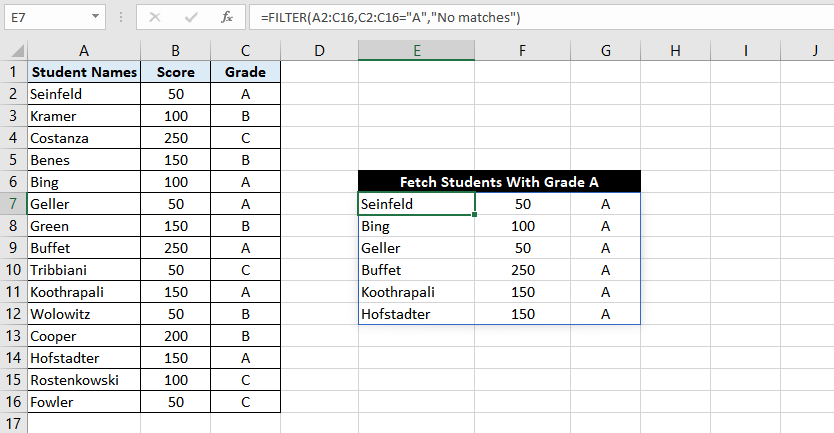This screenshot has width=834, height=433.
Task: Select the Cooper name cell
Action: pyautogui.click(x=84, y=336)
